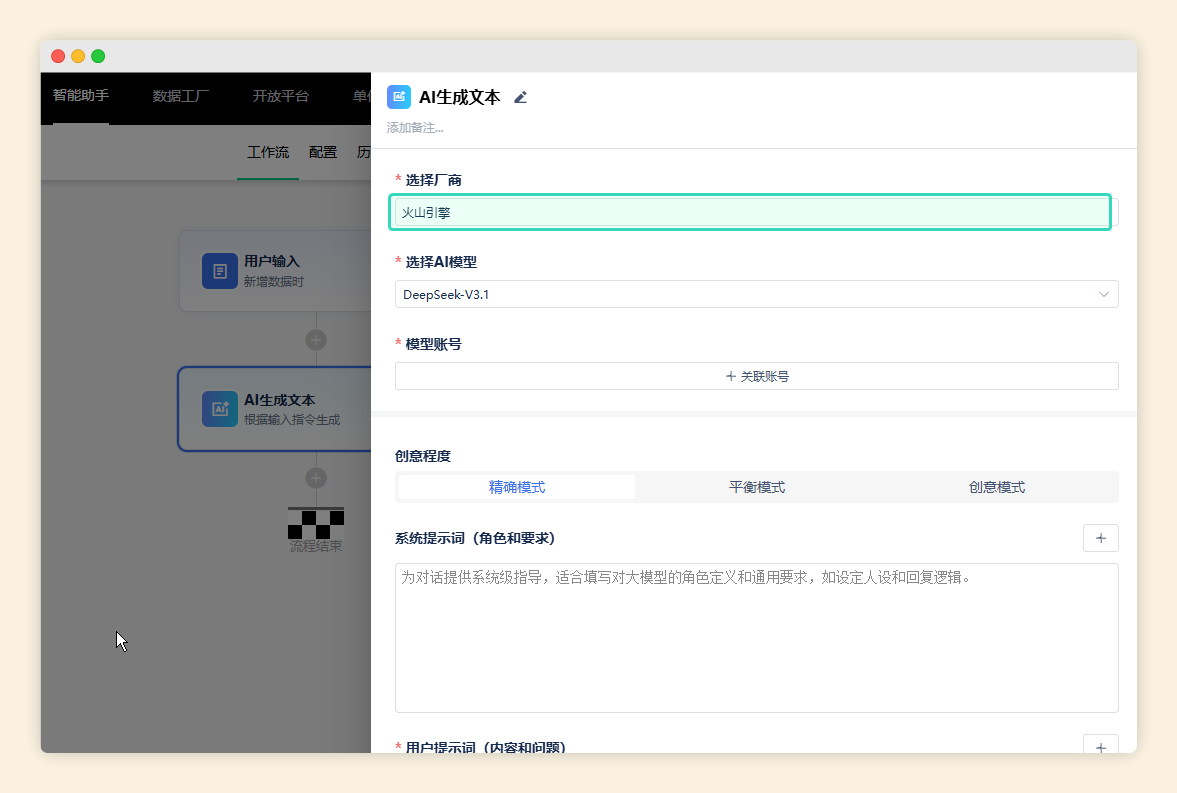Click the 用户输入 node document icon
This screenshot has width=1177, height=793.
coord(219,271)
